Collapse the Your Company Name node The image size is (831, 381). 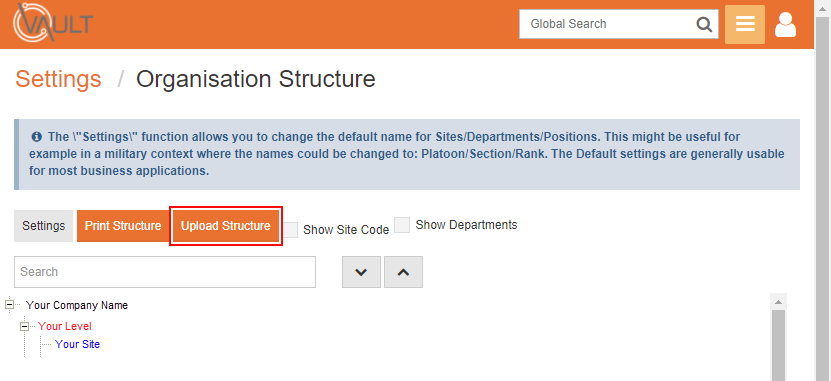pyautogui.click(x=9, y=305)
